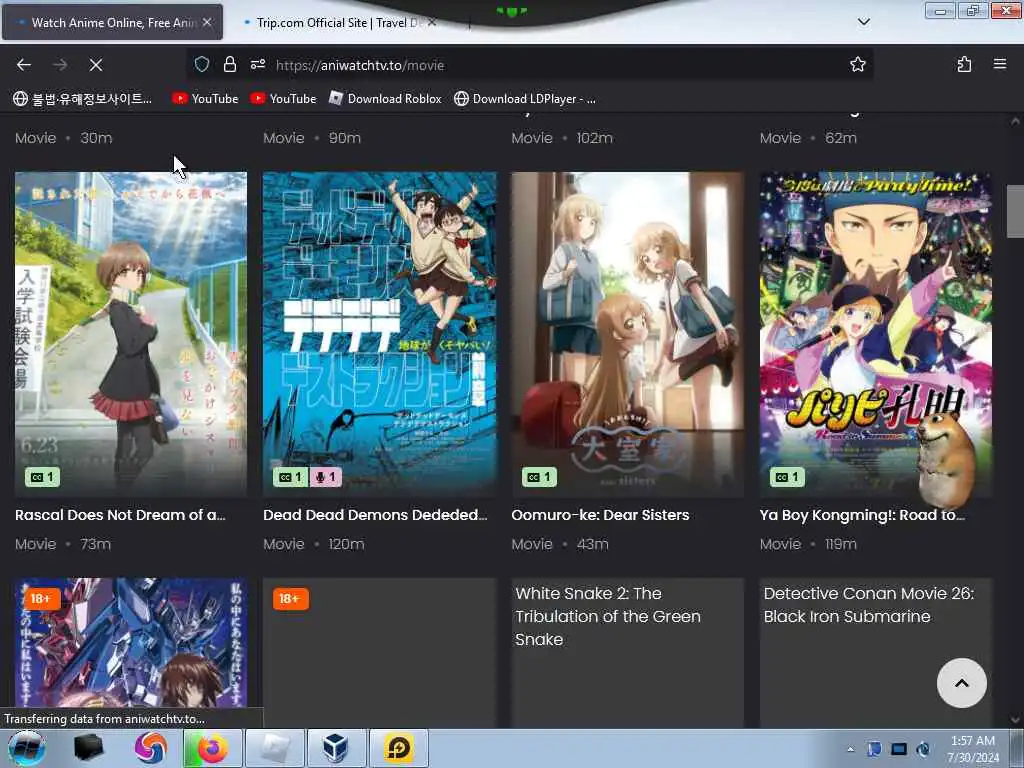Screen dimensions: 1024x768
Task: Click the forward navigation arrow
Action: click(x=60, y=65)
